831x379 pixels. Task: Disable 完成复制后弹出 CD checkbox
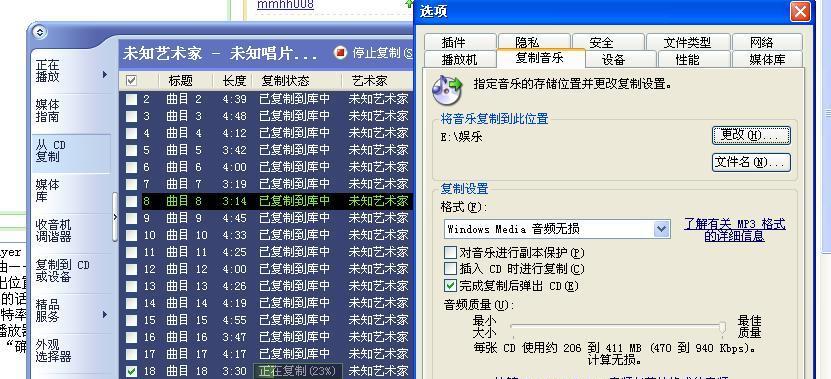point(450,286)
